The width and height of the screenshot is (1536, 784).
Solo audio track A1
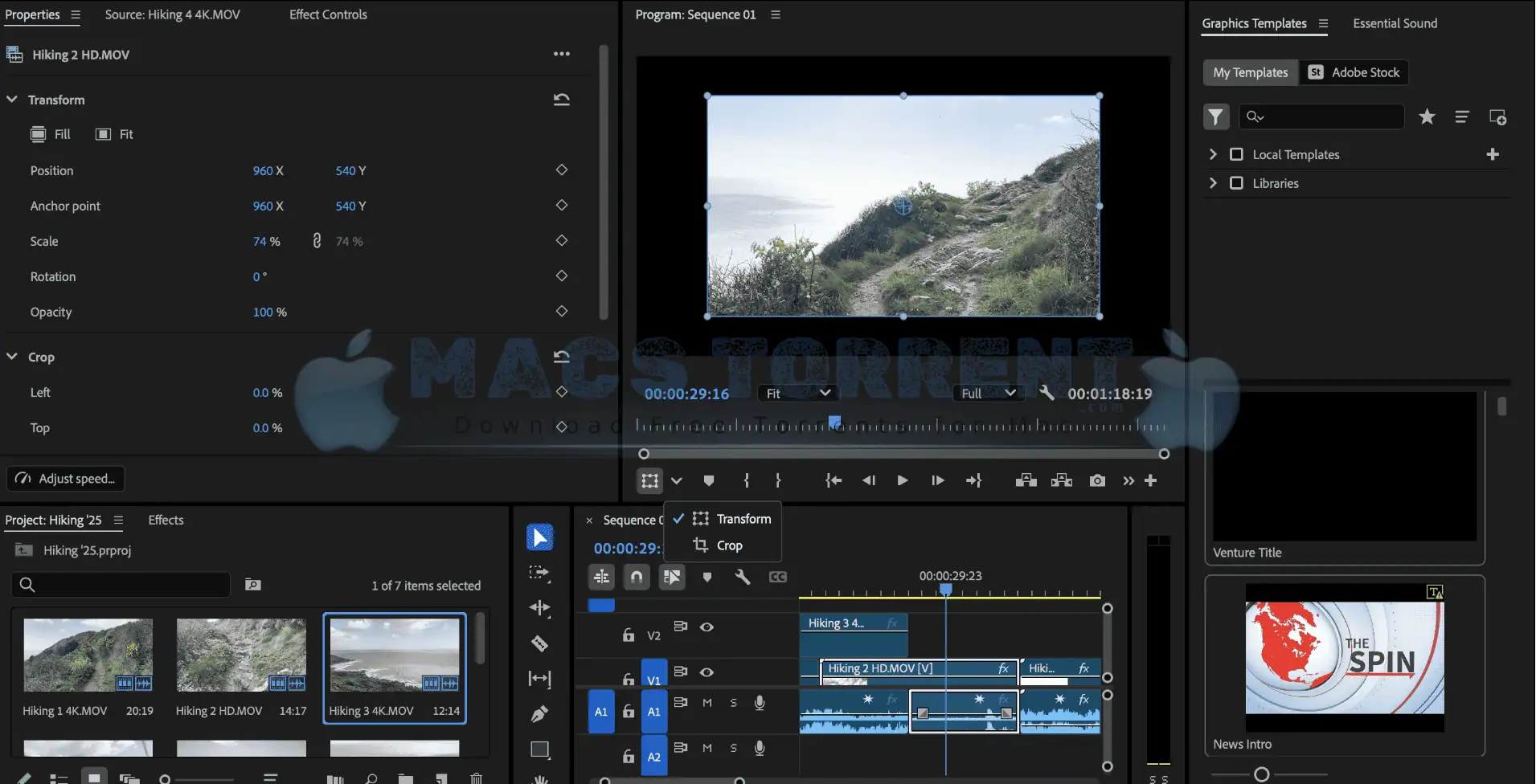733,703
